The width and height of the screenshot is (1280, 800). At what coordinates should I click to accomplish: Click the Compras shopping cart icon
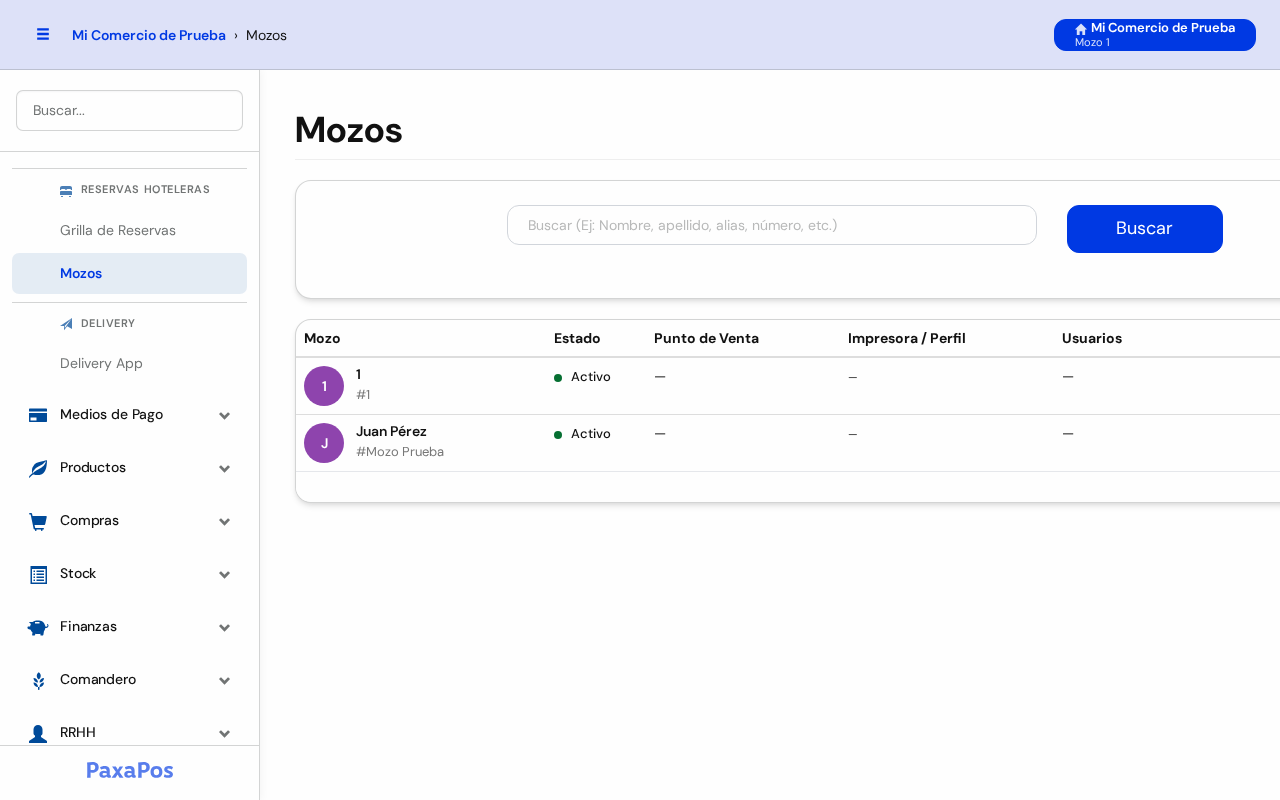tap(38, 521)
